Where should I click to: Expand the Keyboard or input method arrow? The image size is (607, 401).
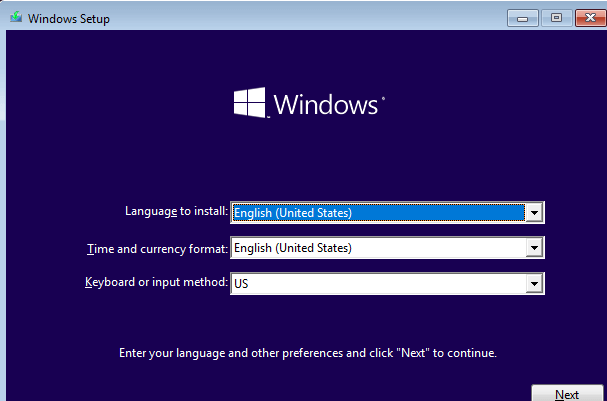tap(535, 284)
